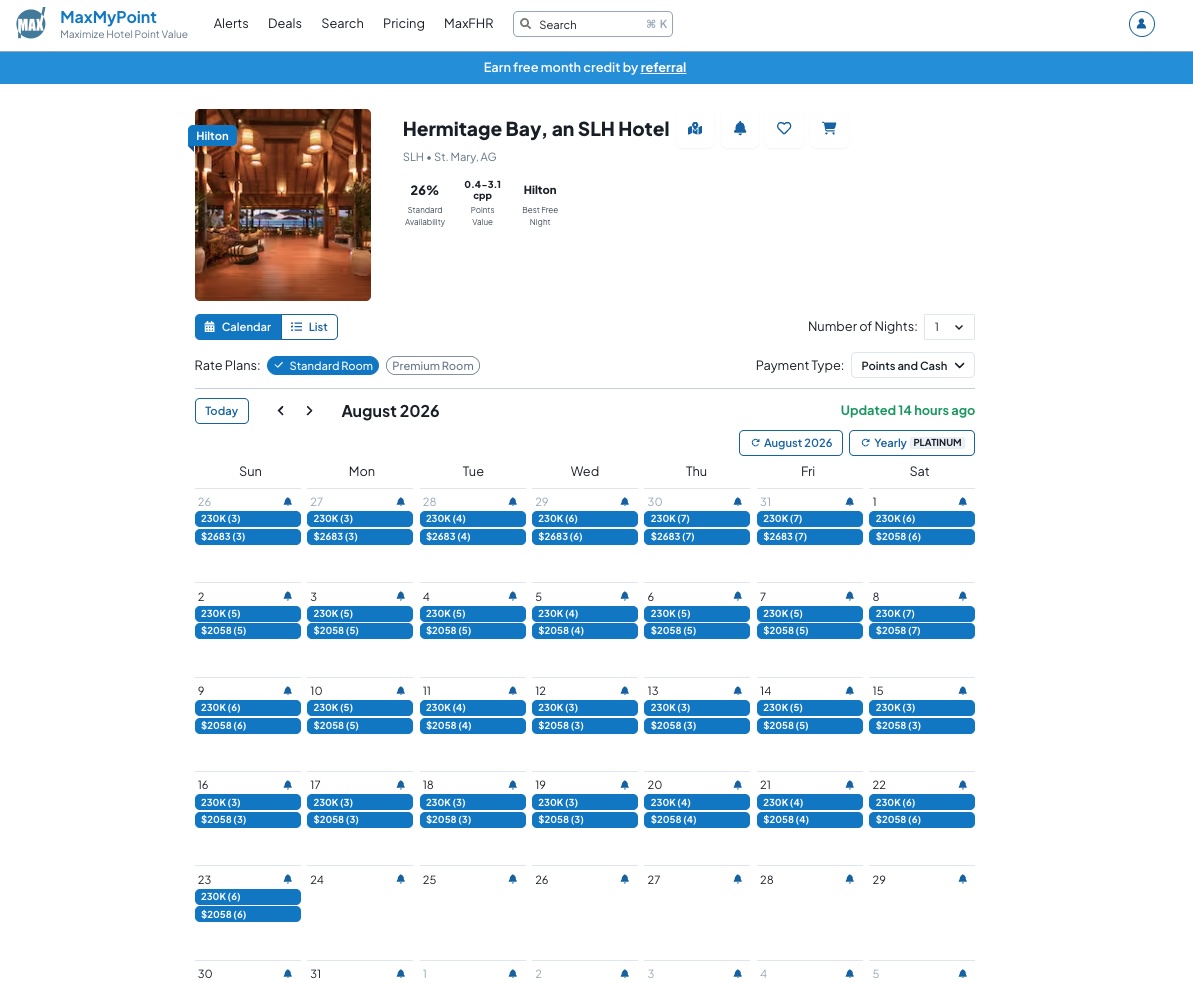
Task: Select $2058 (4) rate on August 20
Action: pyautogui.click(x=696, y=819)
